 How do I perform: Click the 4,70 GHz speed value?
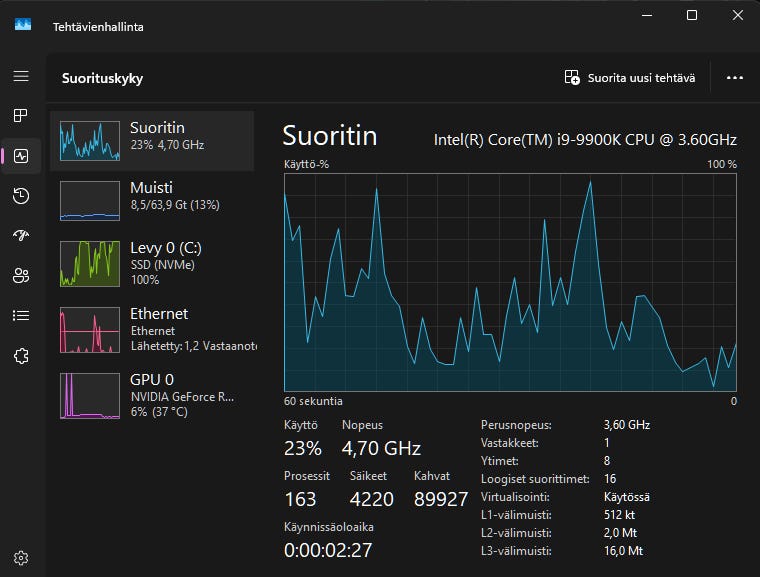point(381,448)
